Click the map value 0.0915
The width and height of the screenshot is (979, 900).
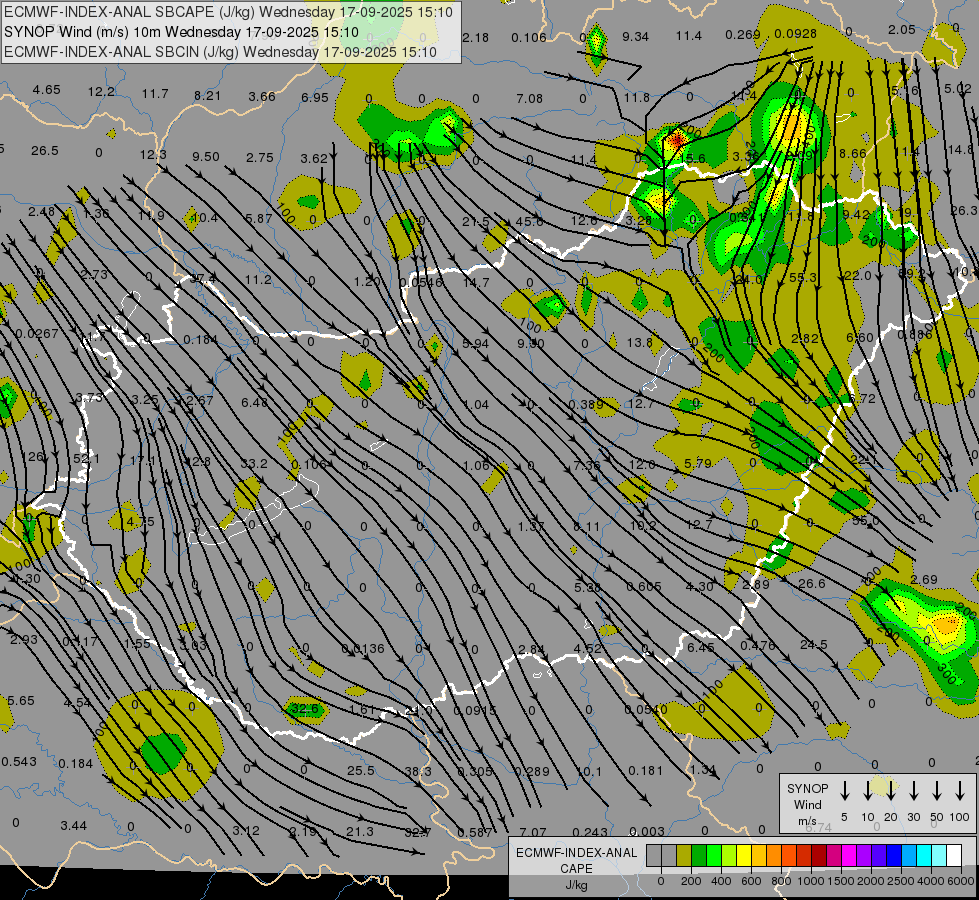475,710
